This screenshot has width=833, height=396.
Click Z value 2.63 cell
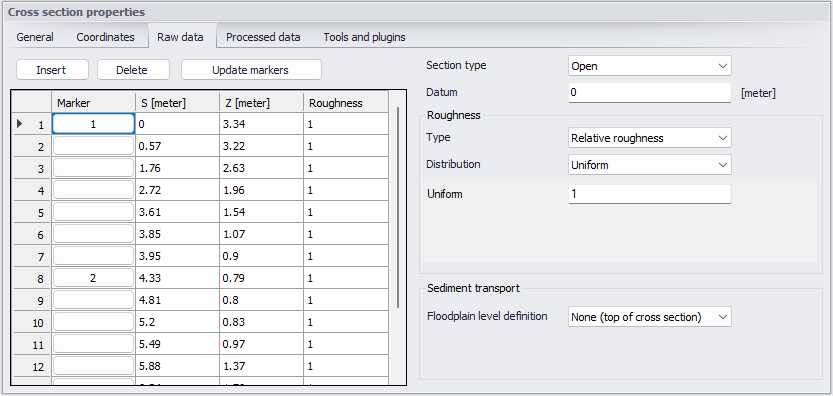[261, 168]
